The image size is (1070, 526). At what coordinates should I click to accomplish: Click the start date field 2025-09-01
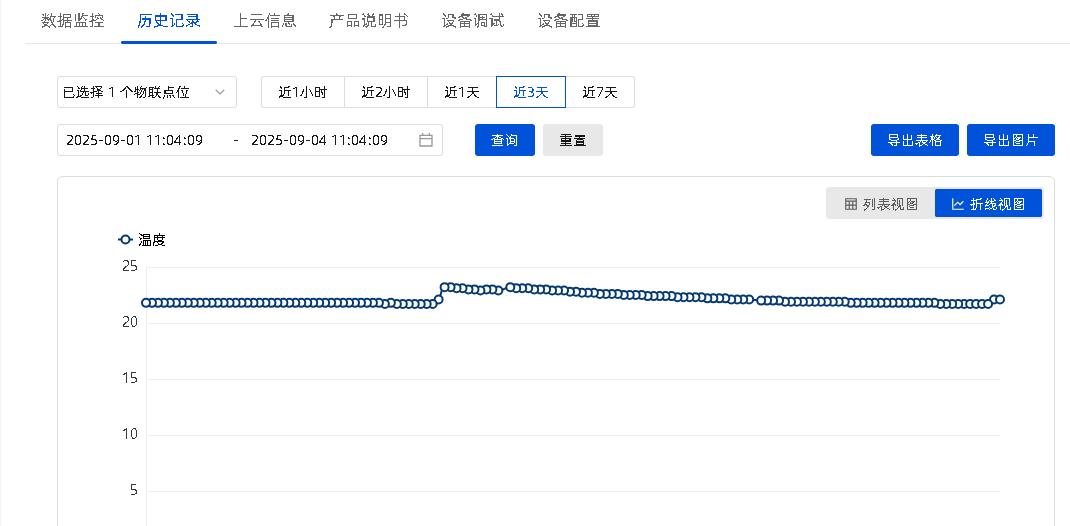tap(135, 141)
